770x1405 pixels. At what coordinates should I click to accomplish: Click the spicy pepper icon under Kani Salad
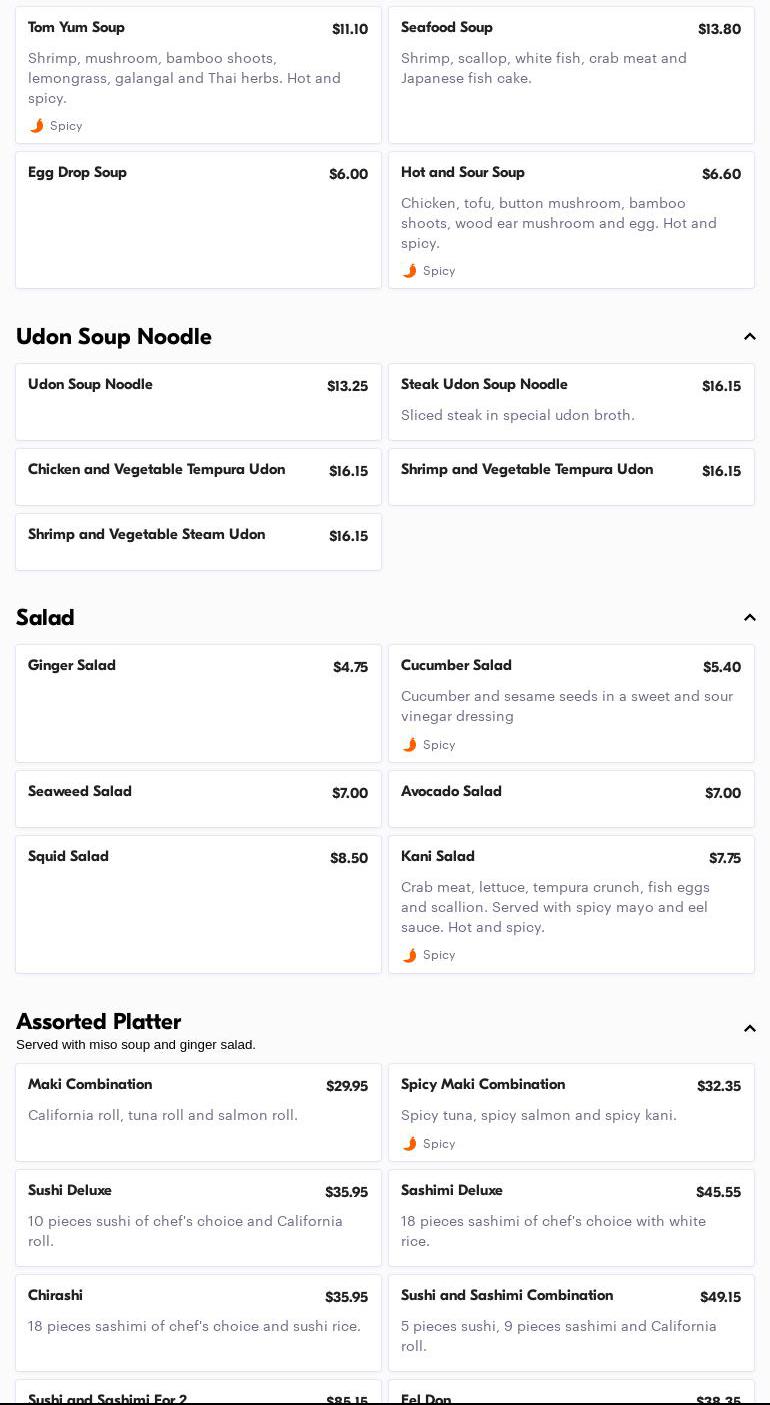pos(410,955)
